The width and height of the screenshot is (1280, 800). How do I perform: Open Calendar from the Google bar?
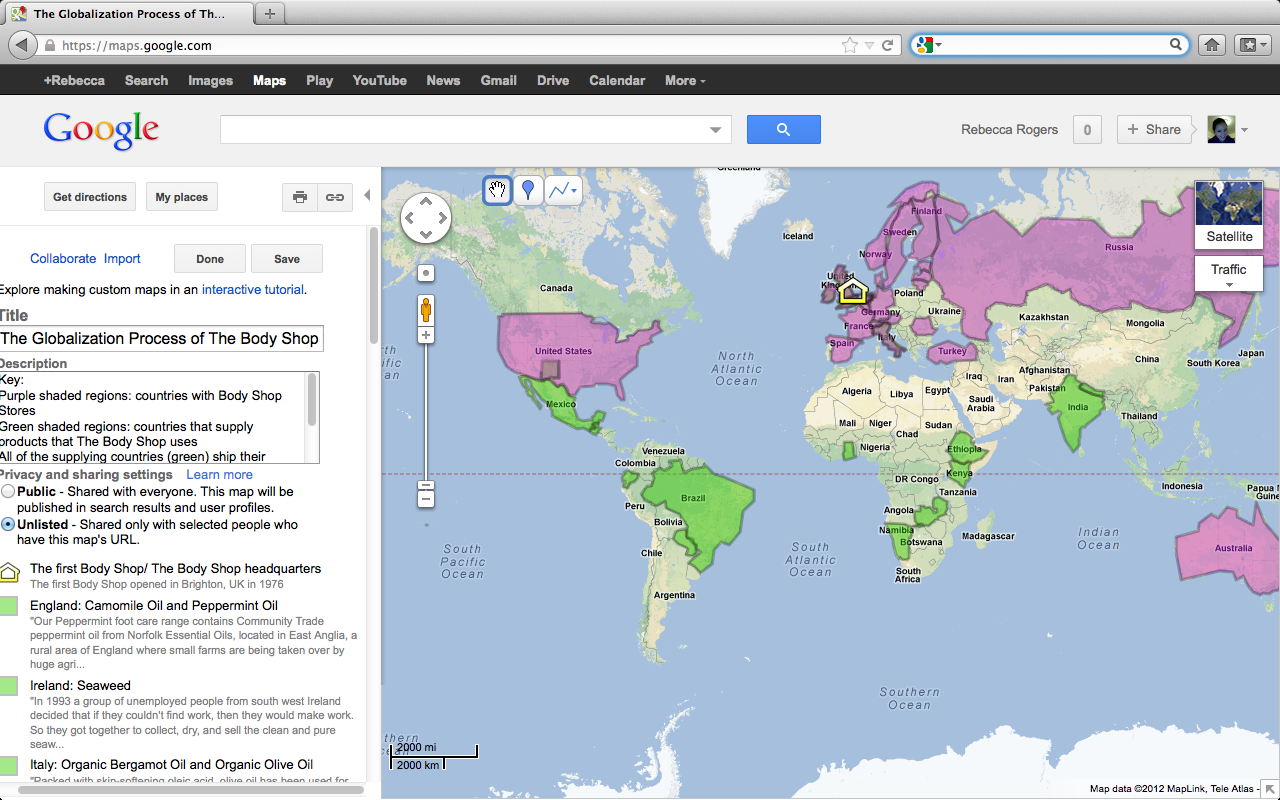point(617,80)
